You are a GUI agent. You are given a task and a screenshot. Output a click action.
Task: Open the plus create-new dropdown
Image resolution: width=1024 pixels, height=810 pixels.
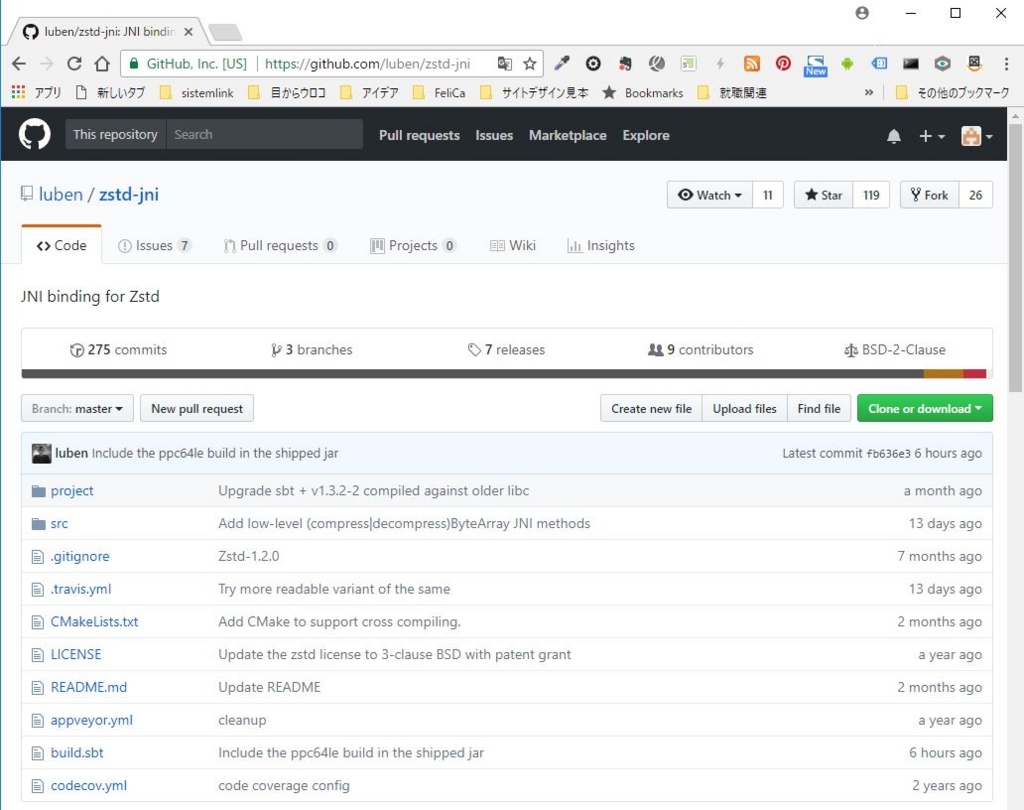(x=931, y=136)
